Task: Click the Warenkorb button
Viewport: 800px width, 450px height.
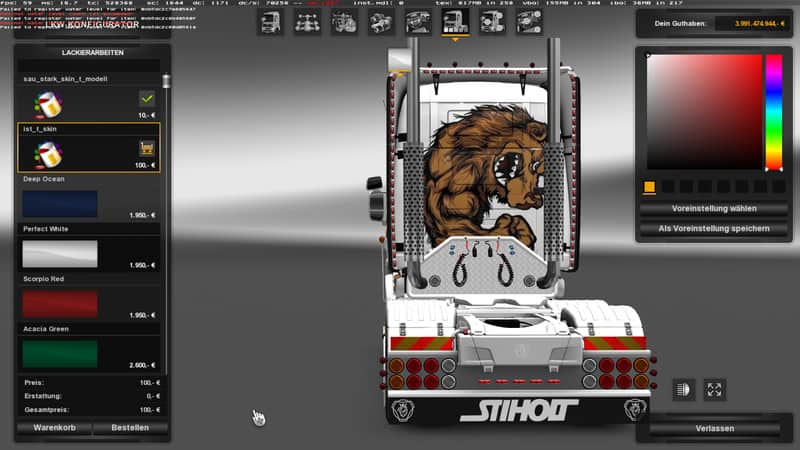Action: 53,428
